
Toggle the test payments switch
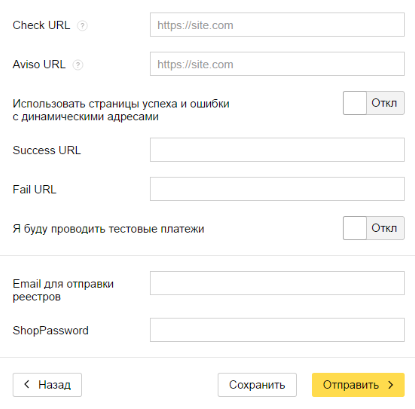[x=374, y=228]
